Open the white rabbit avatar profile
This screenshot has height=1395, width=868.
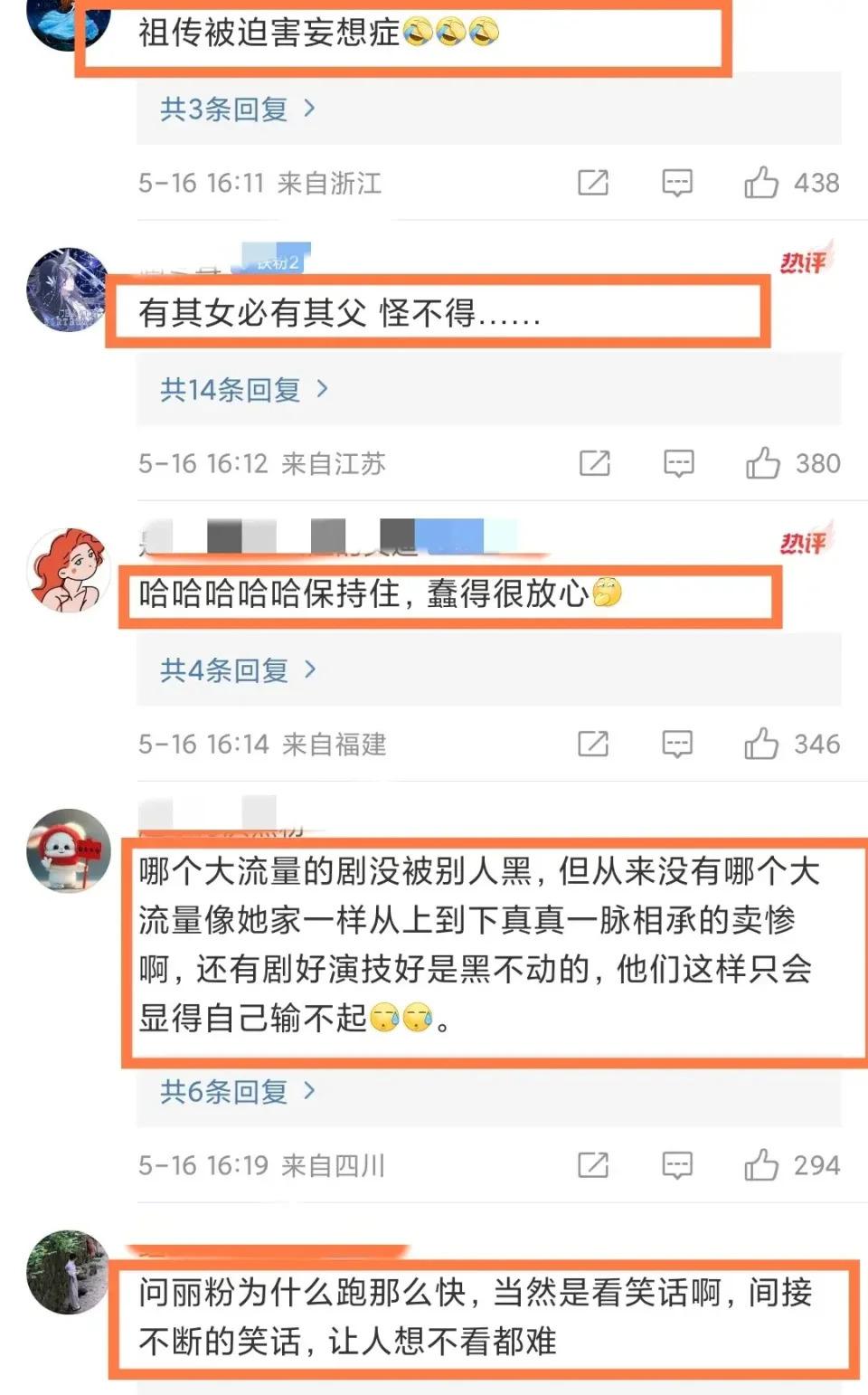pos(68,851)
